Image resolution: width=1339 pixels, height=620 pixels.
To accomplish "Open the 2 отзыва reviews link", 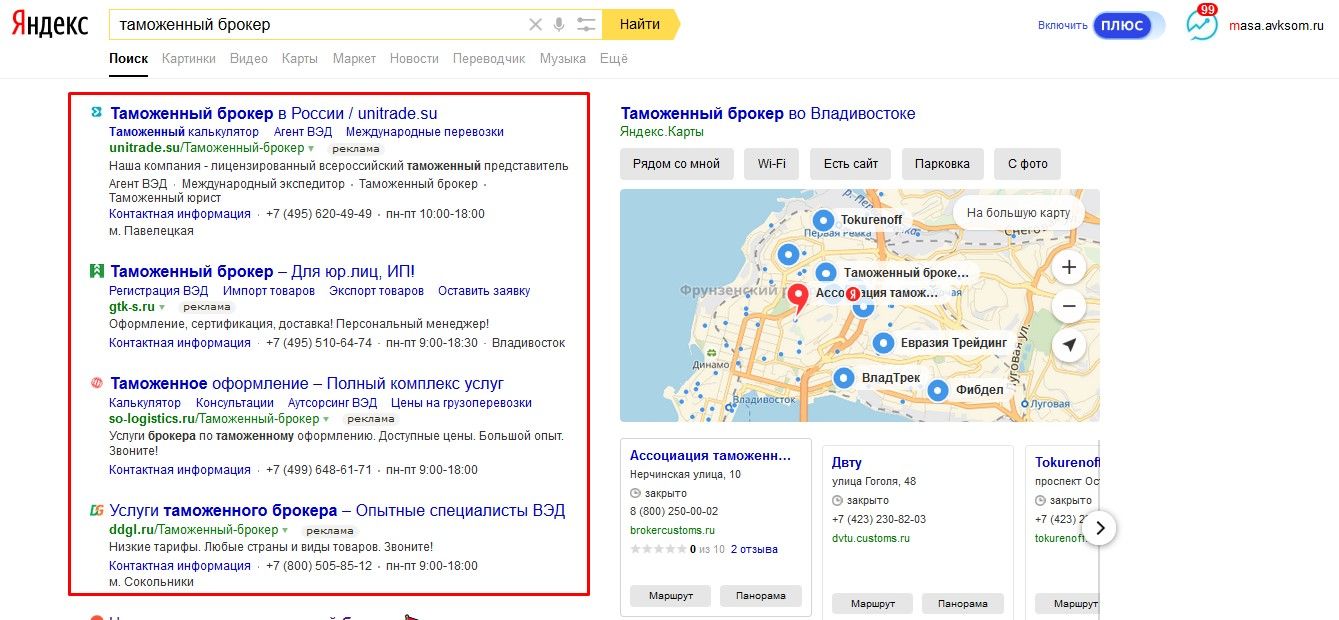I will (x=754, y=549).
